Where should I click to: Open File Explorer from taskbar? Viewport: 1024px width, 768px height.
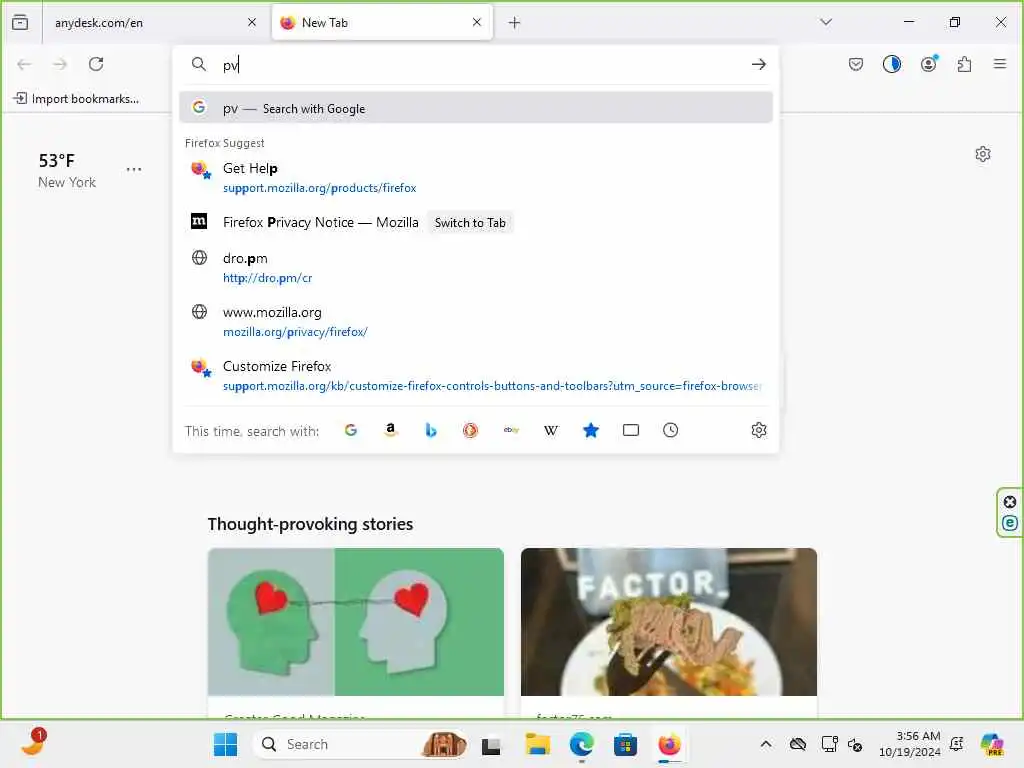[x=537, y=744]
